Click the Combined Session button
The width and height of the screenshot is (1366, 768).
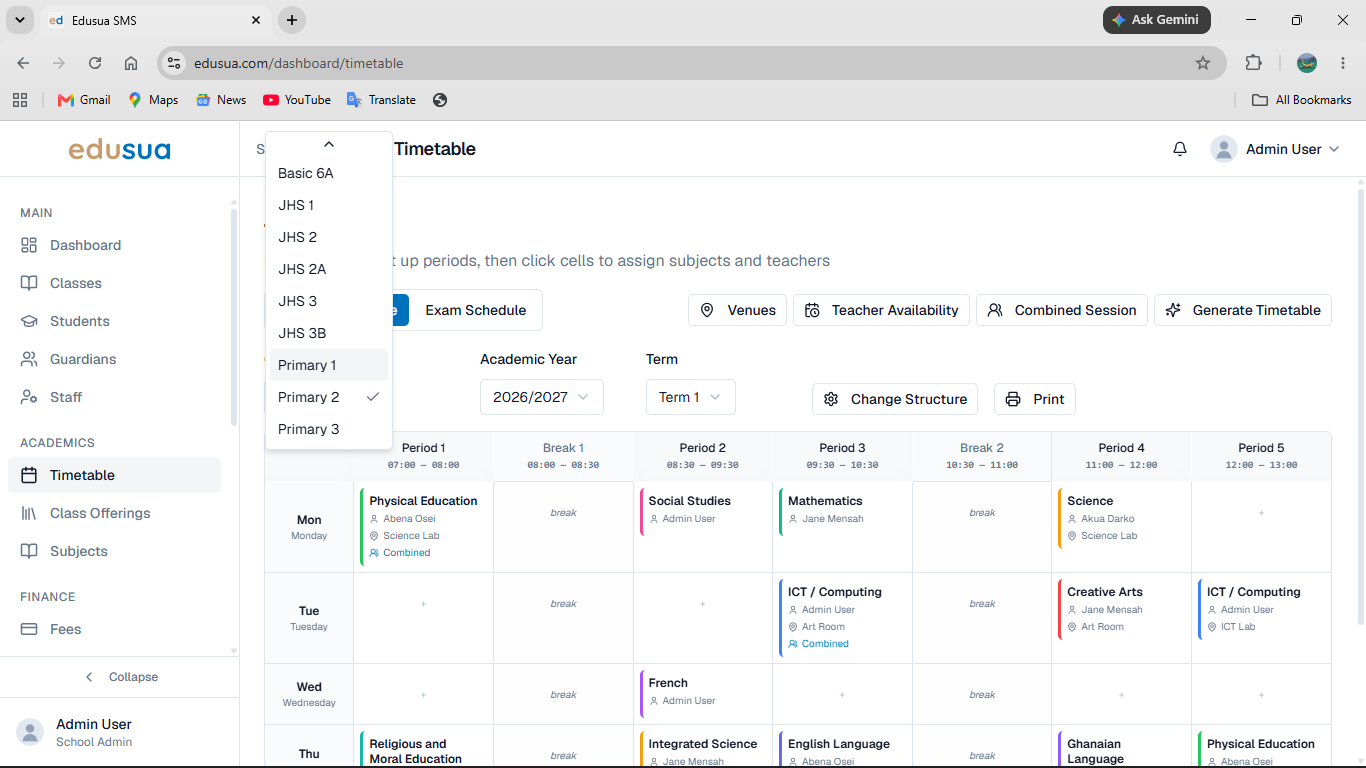(x=1062, y=310)
